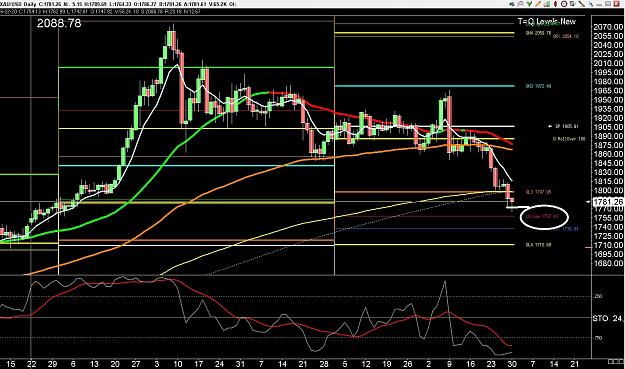The width and height of the screenshot is (625, 369).
Task: Click the small icon at bottom-right corner
Action: 616,361
